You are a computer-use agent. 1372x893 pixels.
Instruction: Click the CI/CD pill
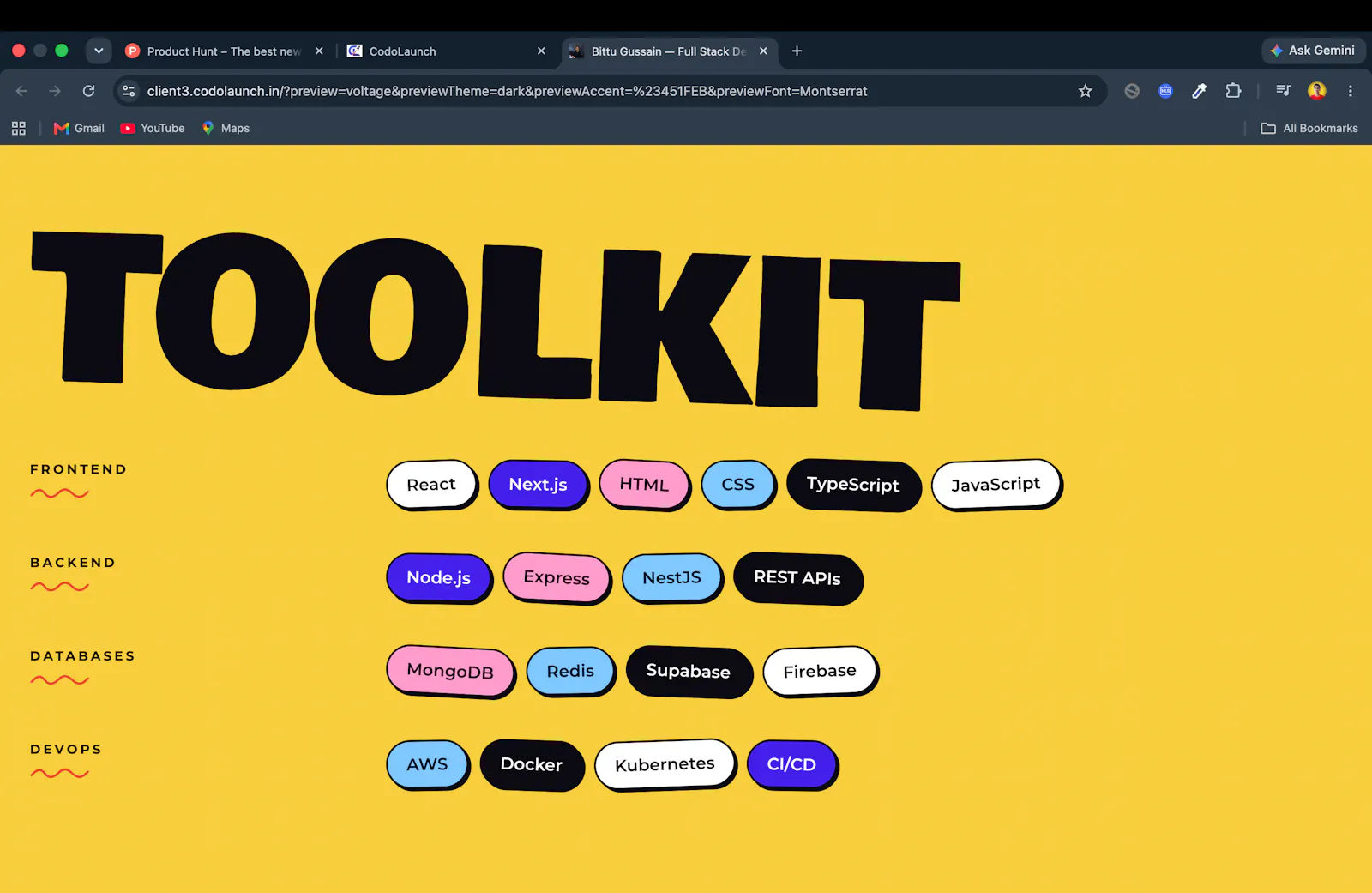coord(791,764)
